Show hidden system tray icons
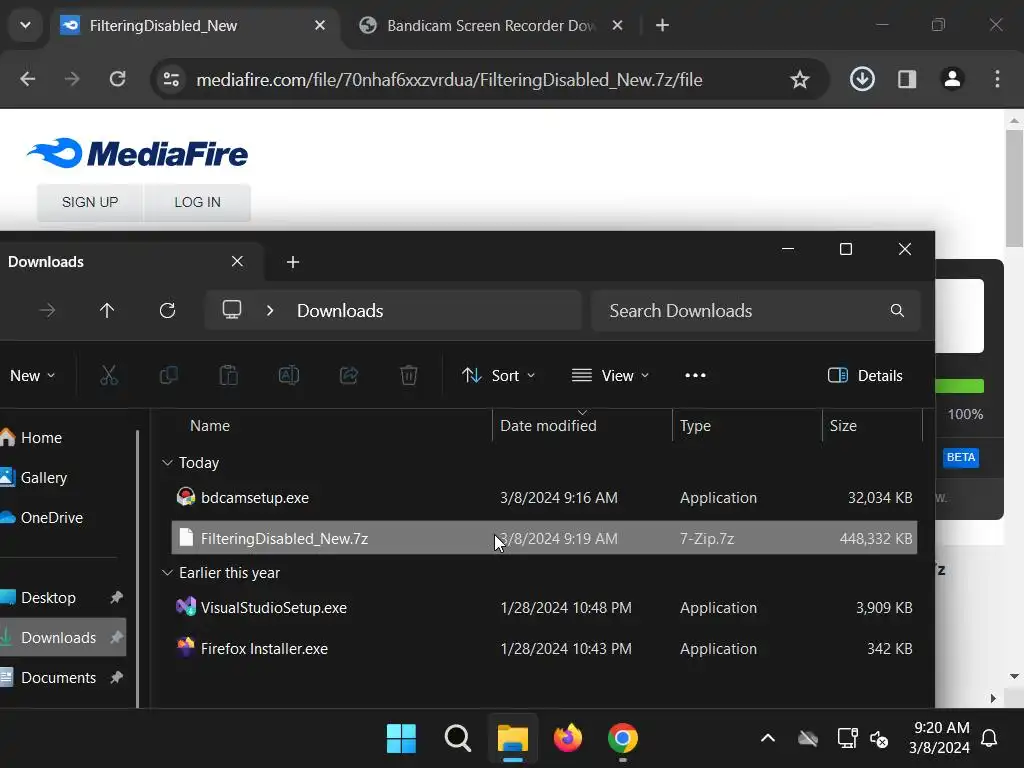The image size is (1024, 768). click(768, 739)
